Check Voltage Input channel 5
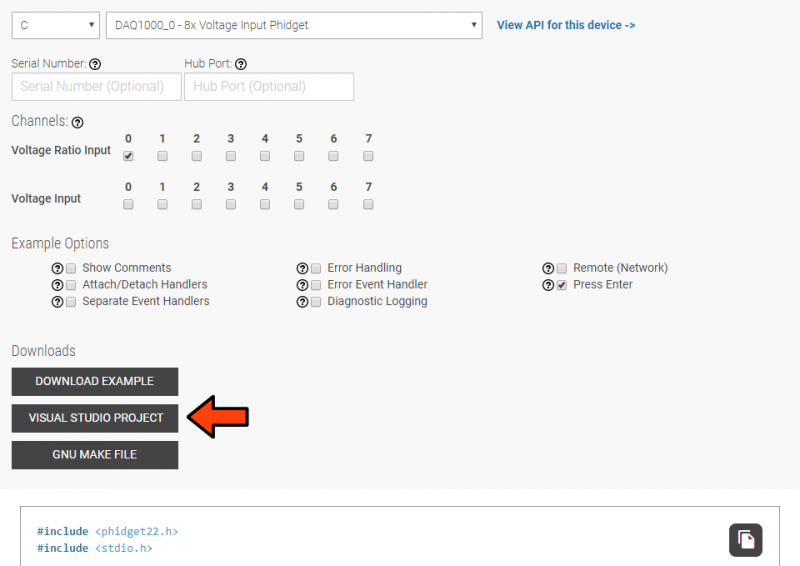Screen dimensions: 800x566 (x=299, y=205)
